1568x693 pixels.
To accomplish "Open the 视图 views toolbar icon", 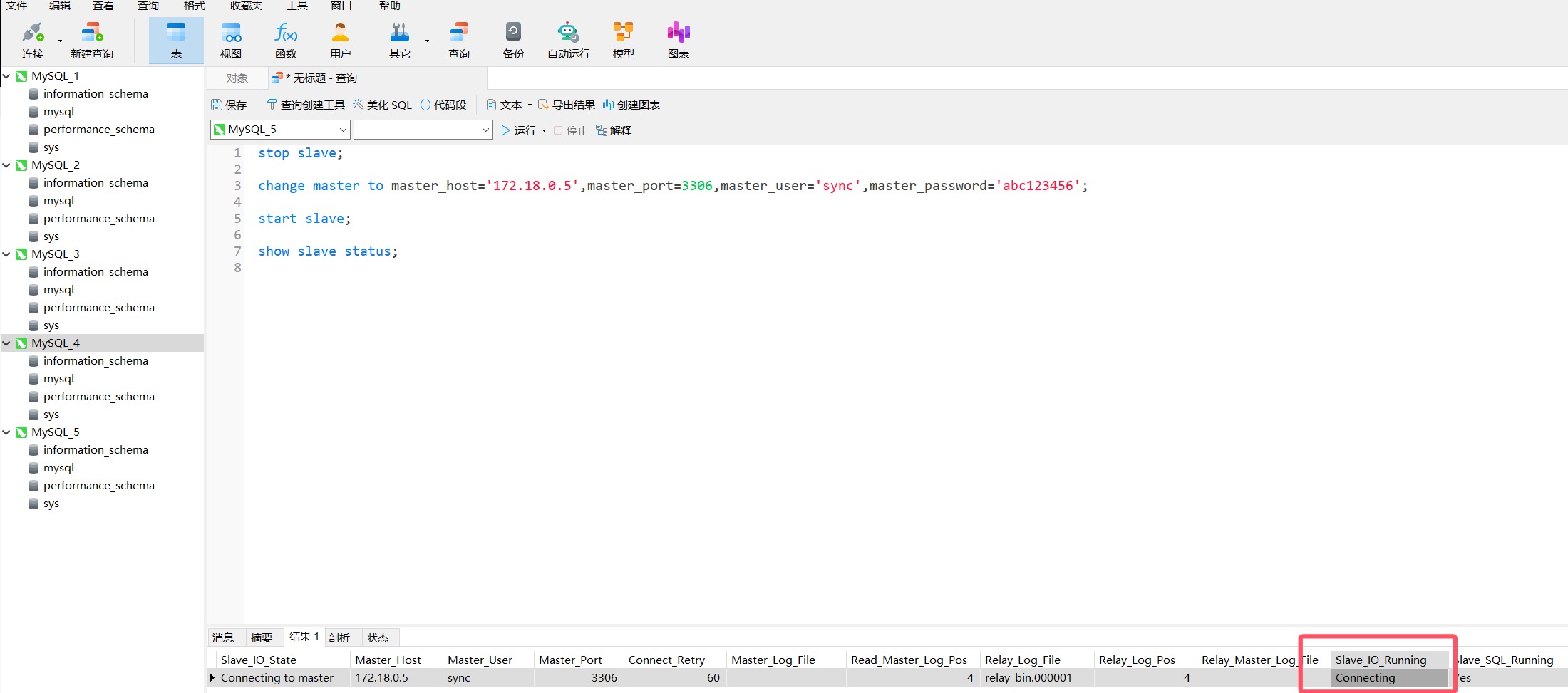I will 231,40.
